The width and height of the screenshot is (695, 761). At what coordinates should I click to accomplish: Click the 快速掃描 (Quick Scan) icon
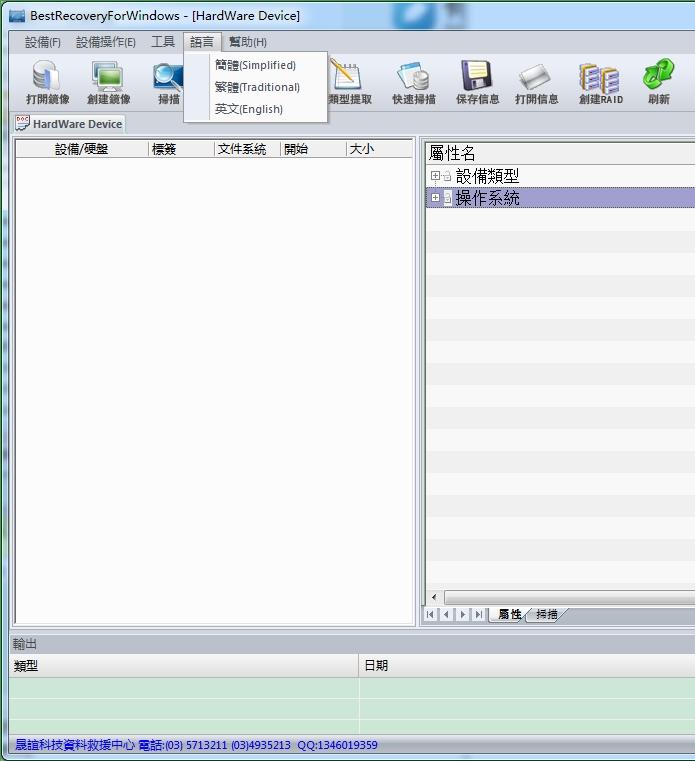pyautogui.click(x=413, y=76)
